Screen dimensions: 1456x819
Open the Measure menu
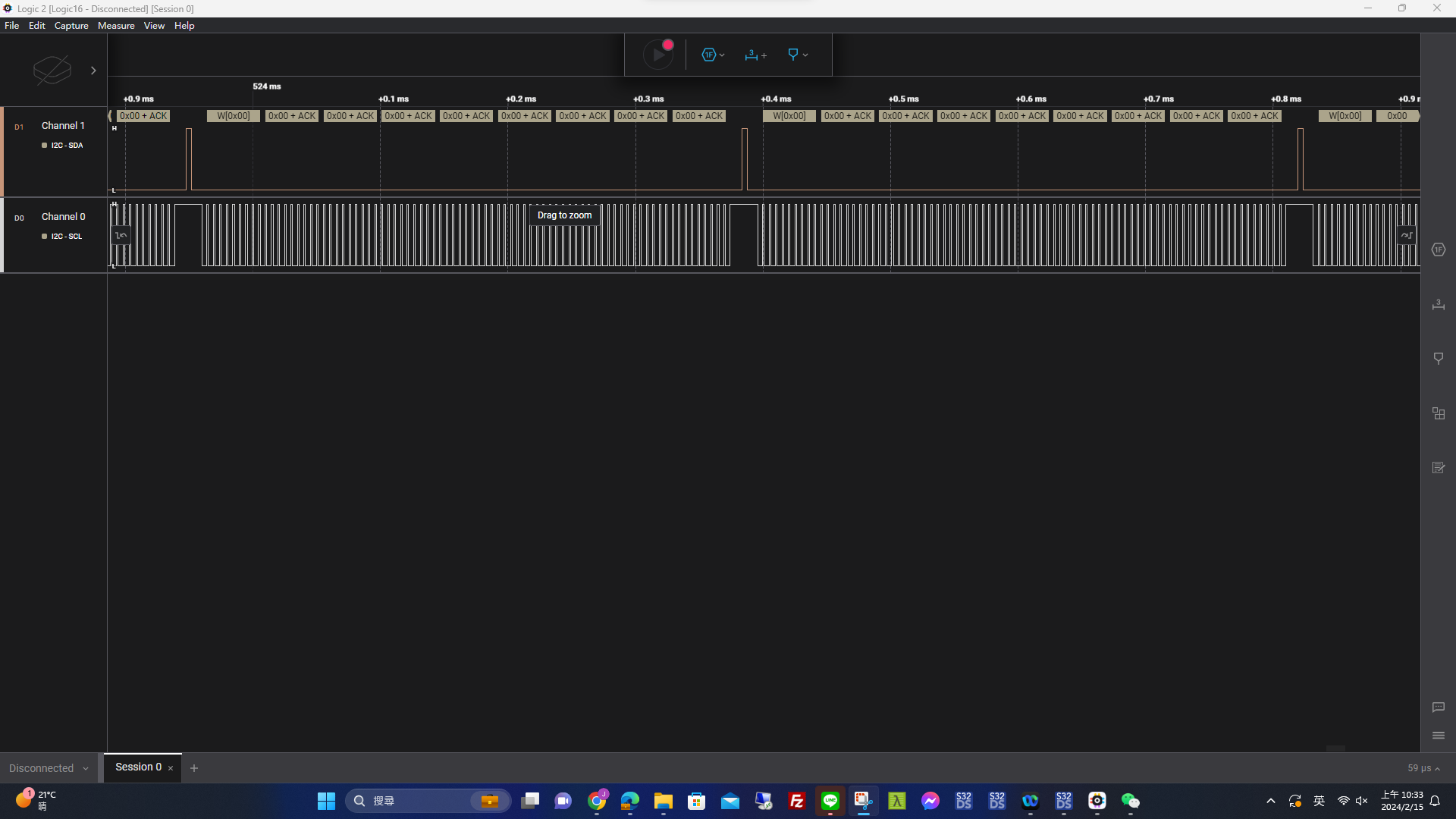point(116,25)
